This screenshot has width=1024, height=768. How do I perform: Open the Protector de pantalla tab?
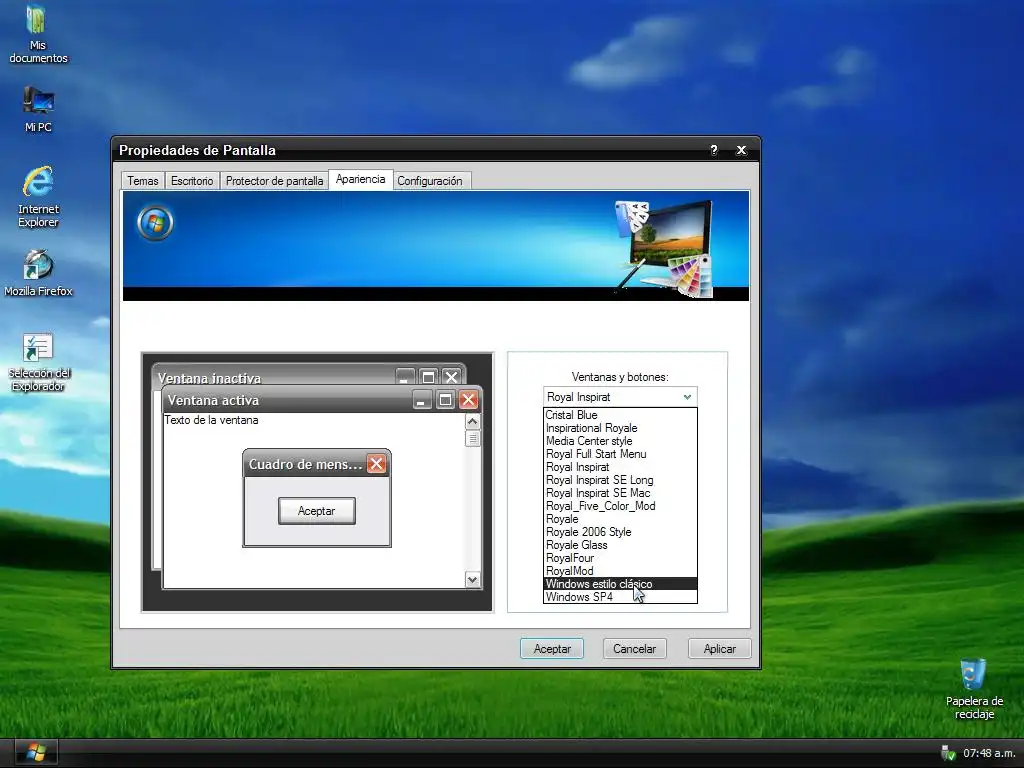tap(274, 181)
